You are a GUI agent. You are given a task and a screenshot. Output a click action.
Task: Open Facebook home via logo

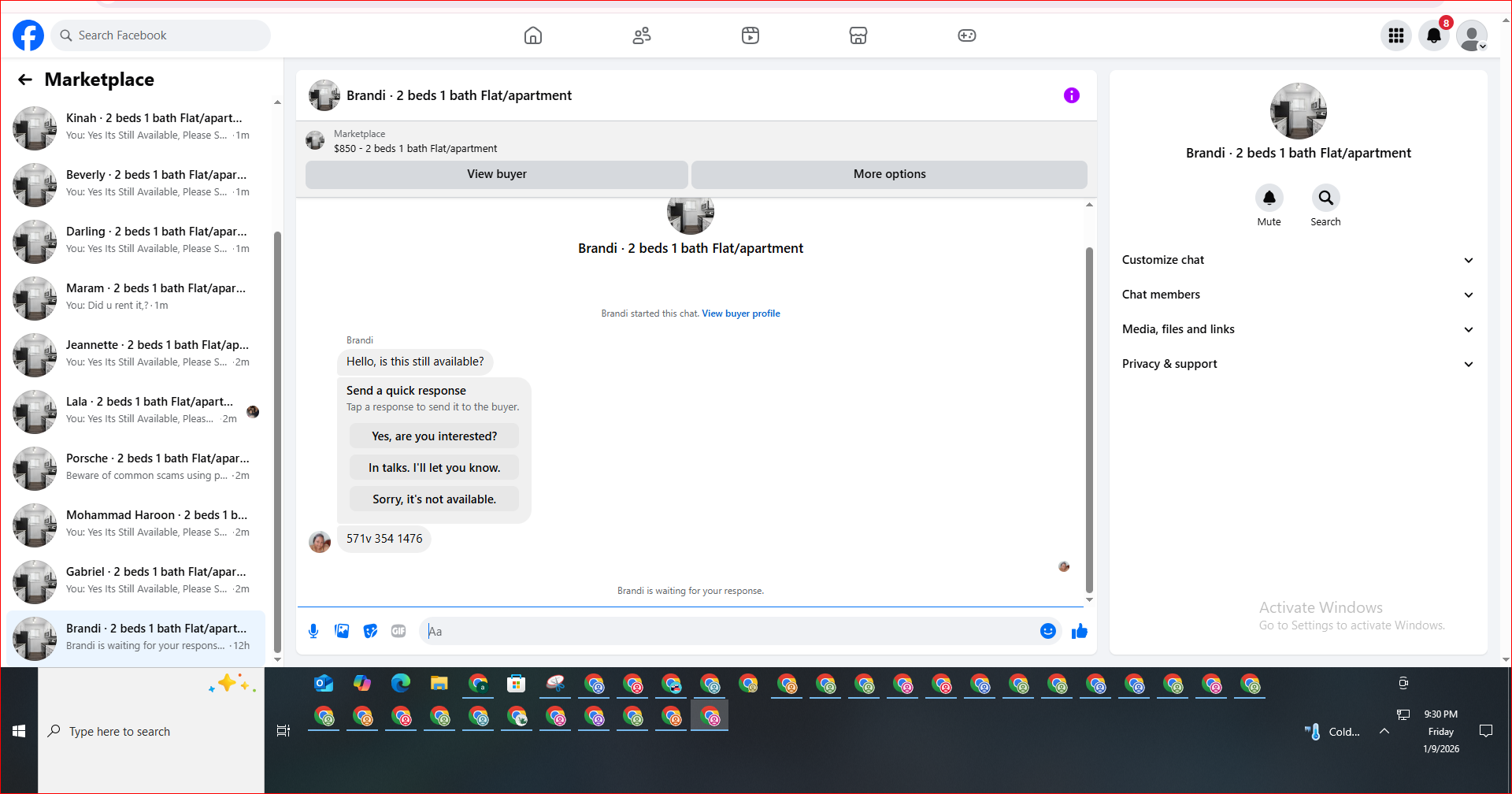(x=28, y=35)
